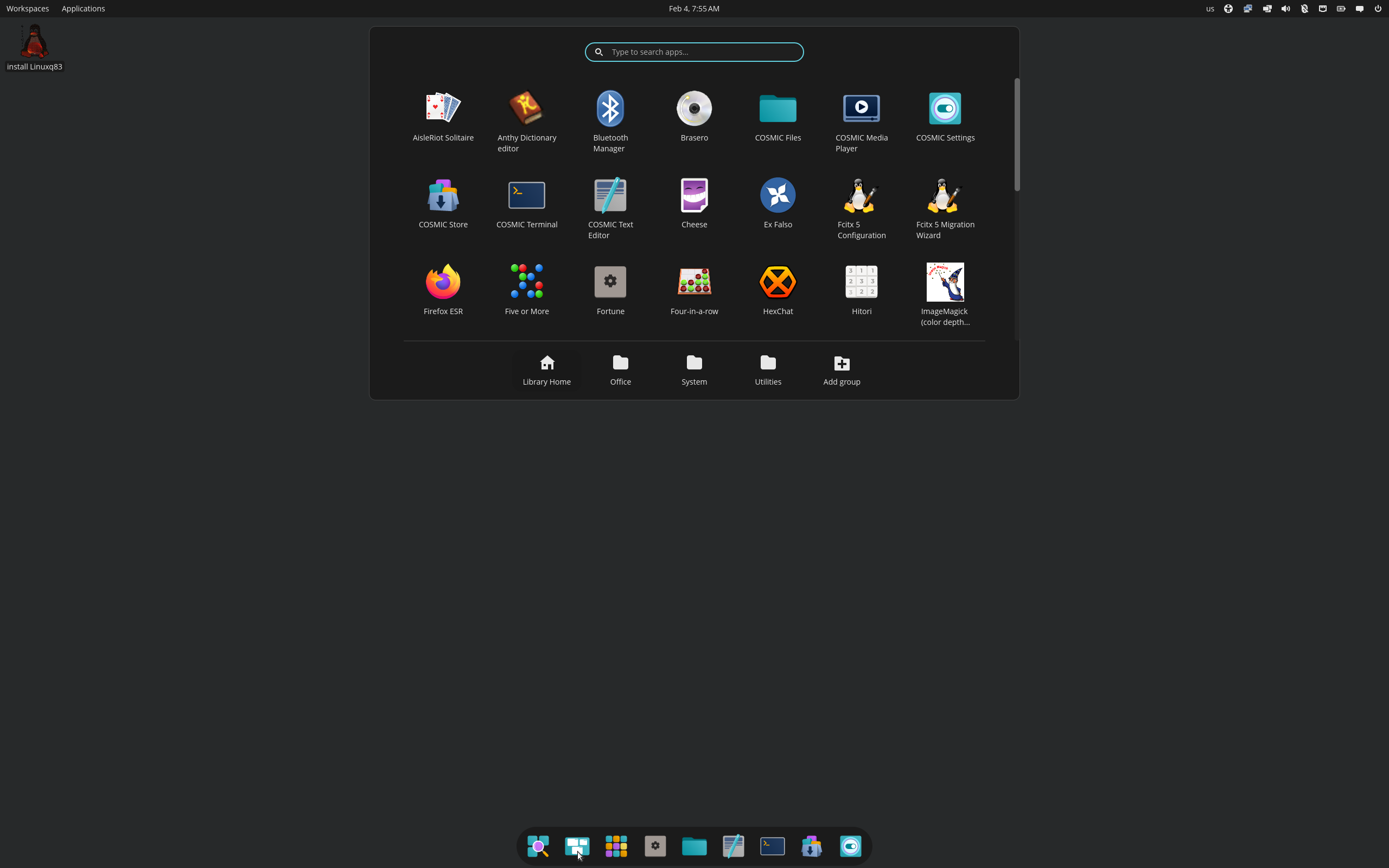Viewport: 1389px width, 868px height.
Task: Toggle app library dock icon
Action: click(616, 846)
